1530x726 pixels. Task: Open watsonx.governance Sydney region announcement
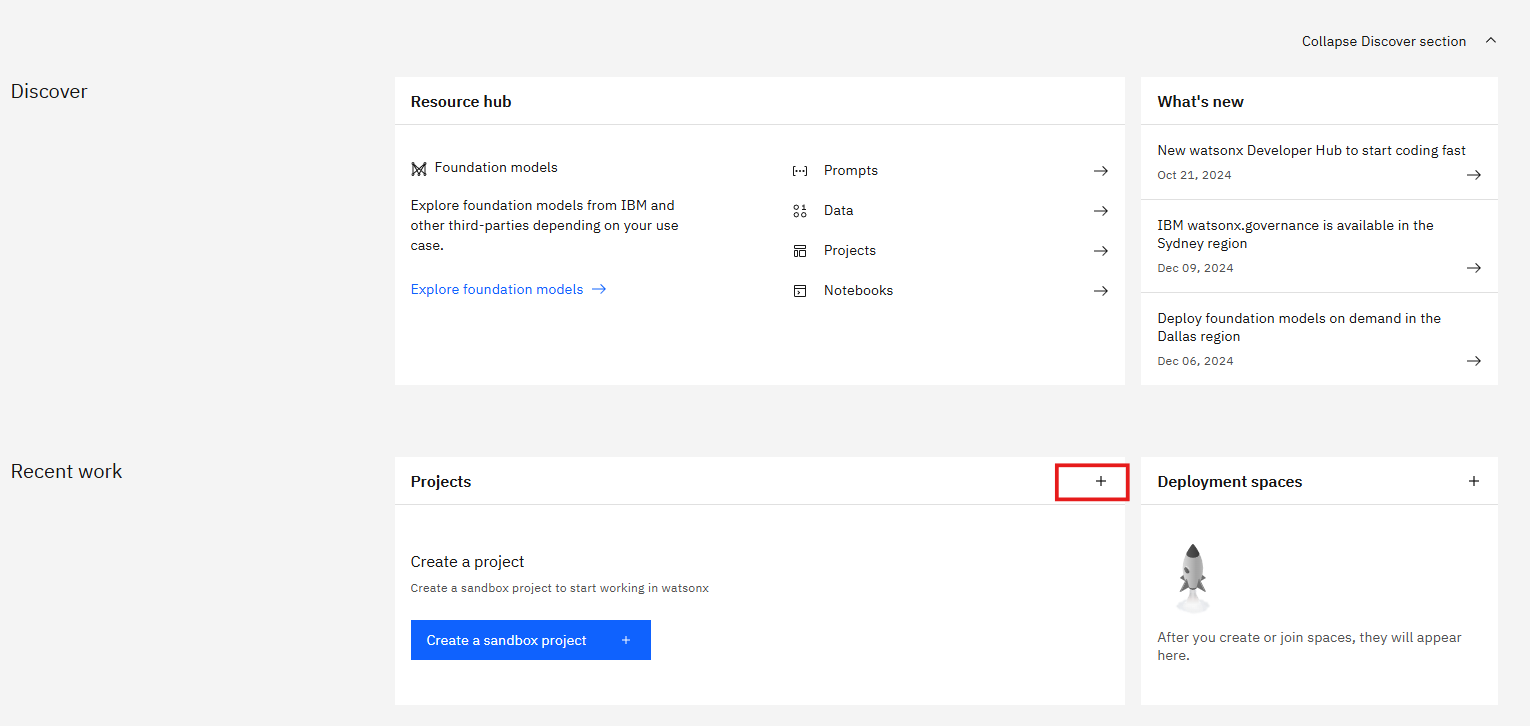pyautogui.click(x=1295, y=235)
